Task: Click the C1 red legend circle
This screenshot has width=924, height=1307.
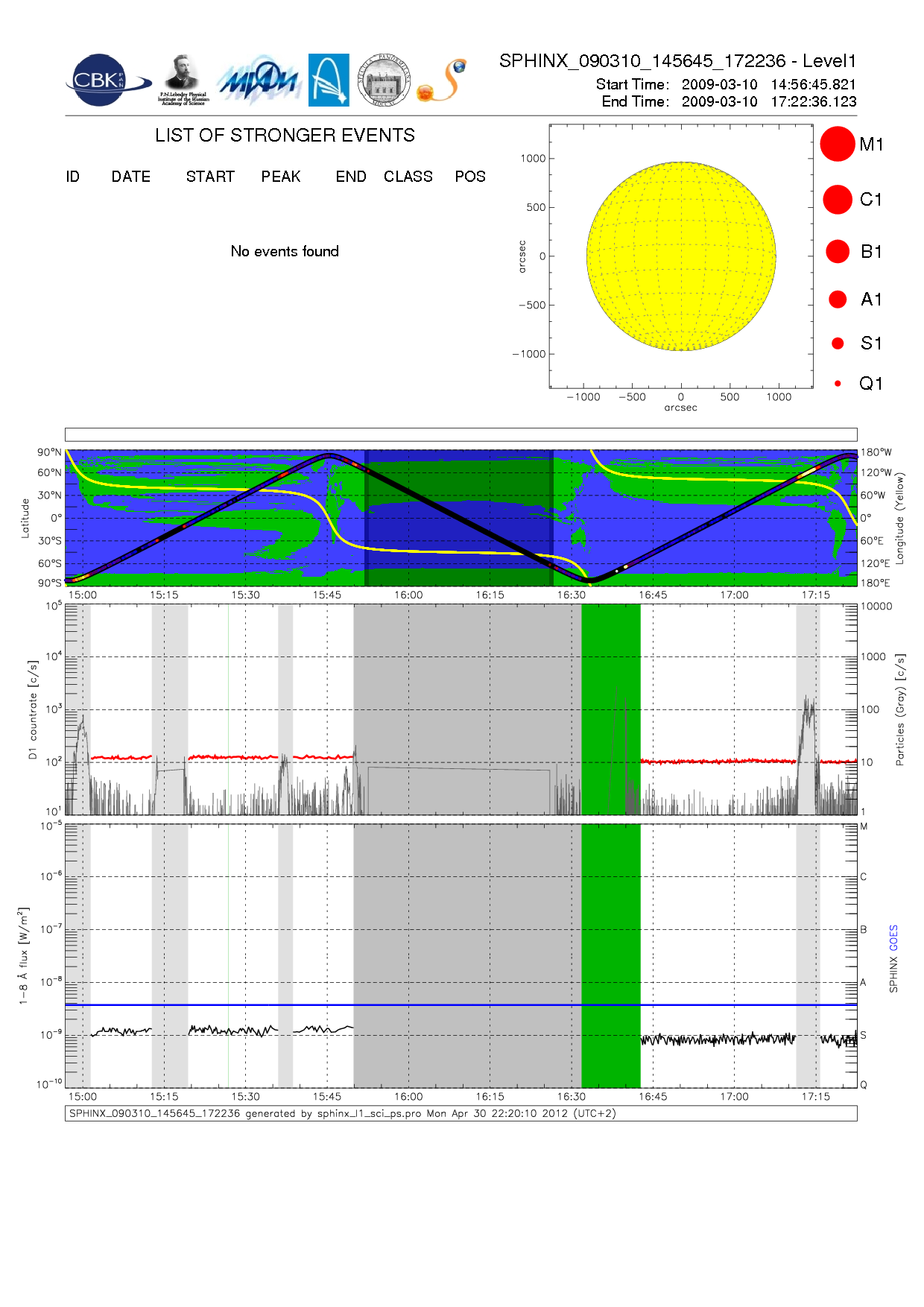Action: 837,200
